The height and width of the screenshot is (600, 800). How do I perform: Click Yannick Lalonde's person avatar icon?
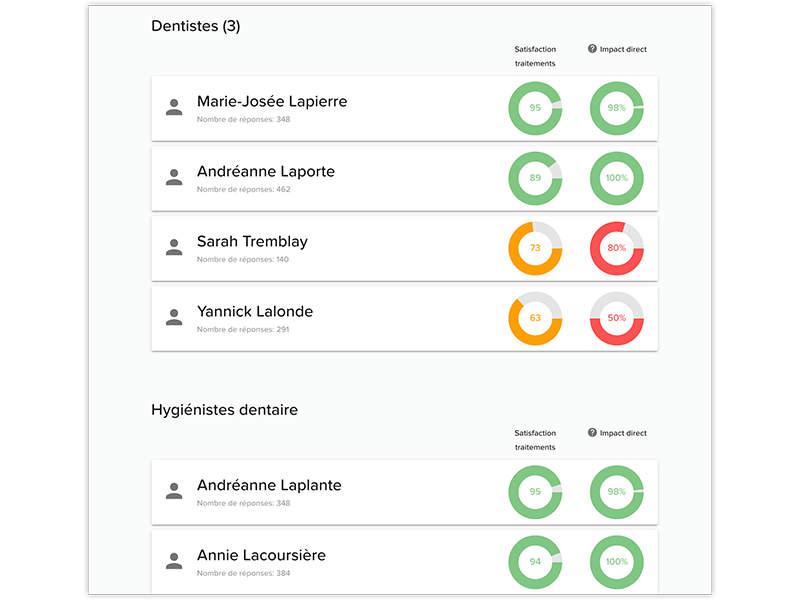(174, 318)
